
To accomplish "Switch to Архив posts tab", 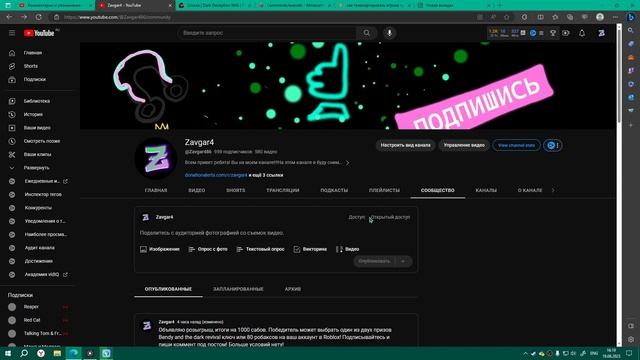I will (x=293, y=289).
